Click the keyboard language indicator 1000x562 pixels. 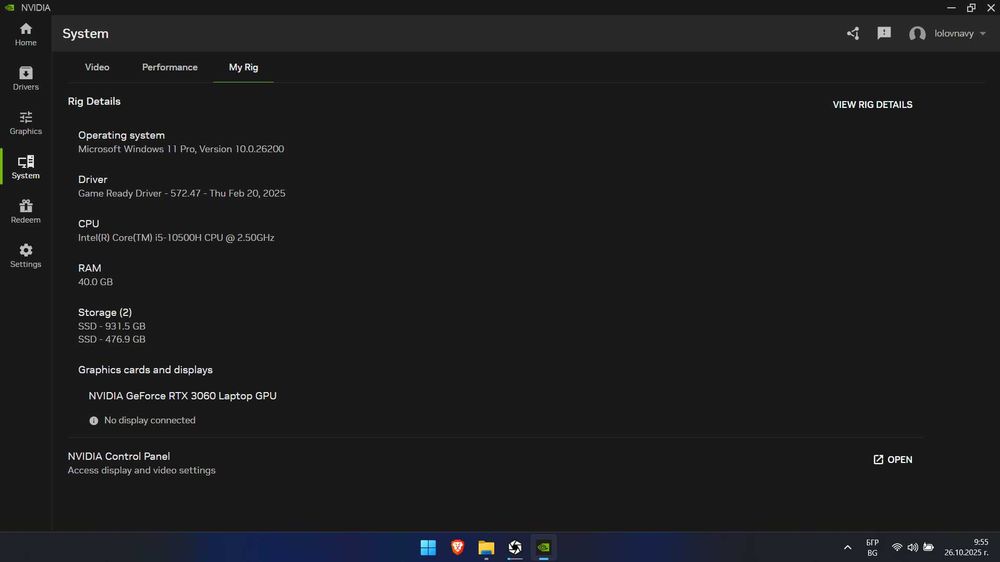pos(872,547)
